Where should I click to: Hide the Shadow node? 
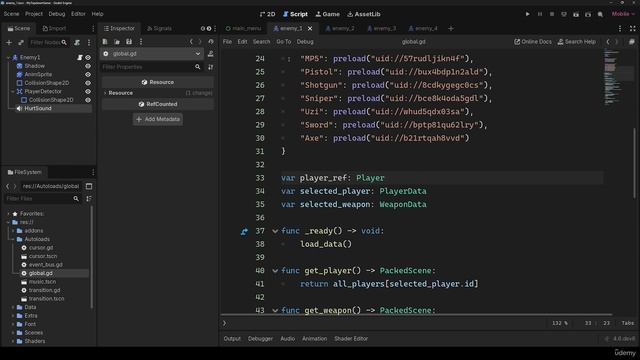(x=88, y=66)
